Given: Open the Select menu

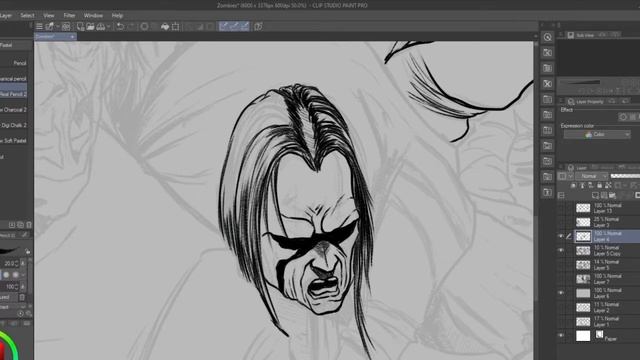Looking at the screenshot, I should point(27,16).
